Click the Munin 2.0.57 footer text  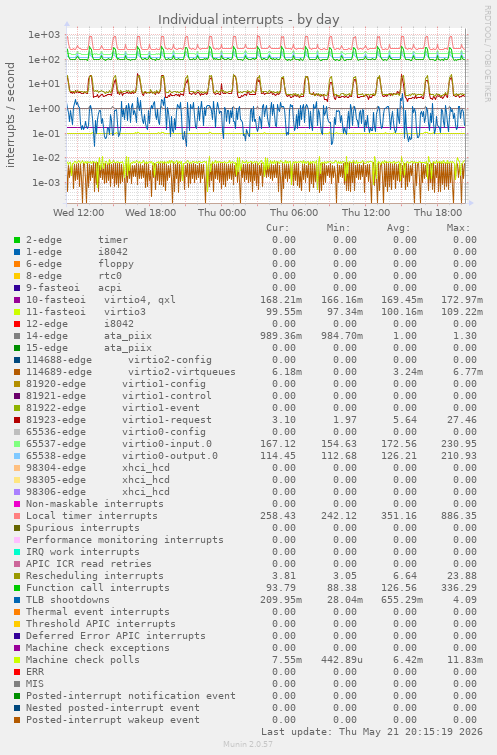pos(248,744)
